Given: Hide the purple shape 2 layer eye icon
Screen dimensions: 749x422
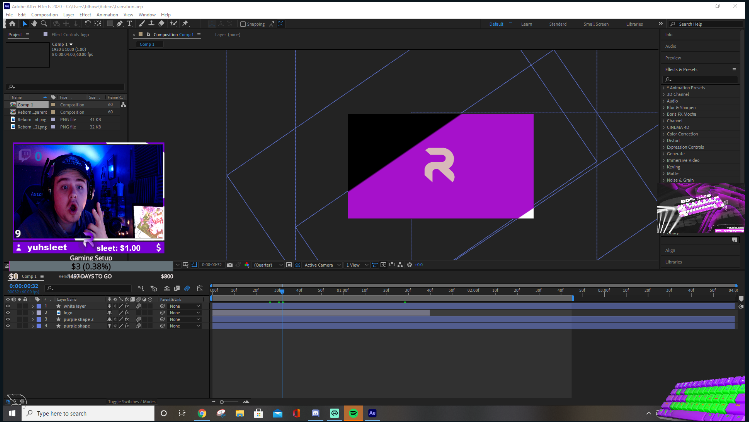Looking at the screenshot, I should pos(8,319).
